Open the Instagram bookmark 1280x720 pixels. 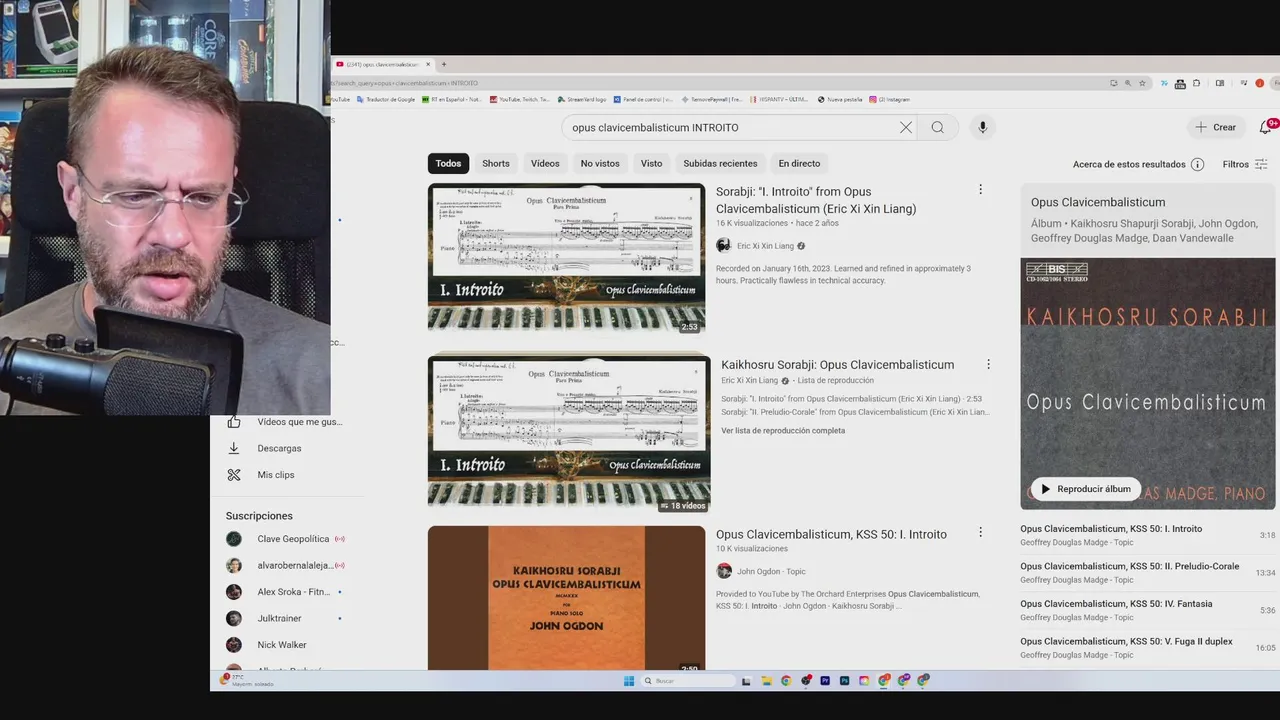point(890,99)
